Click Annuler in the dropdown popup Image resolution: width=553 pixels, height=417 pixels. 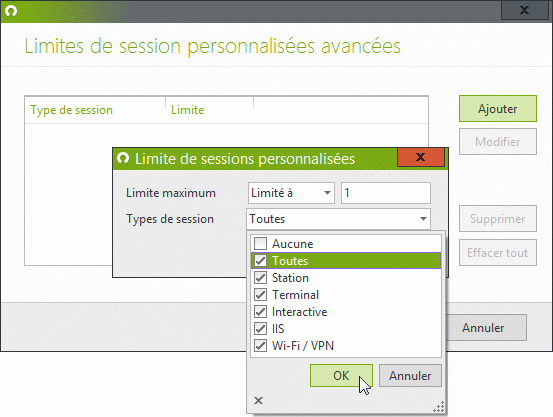tap(410, 376)
